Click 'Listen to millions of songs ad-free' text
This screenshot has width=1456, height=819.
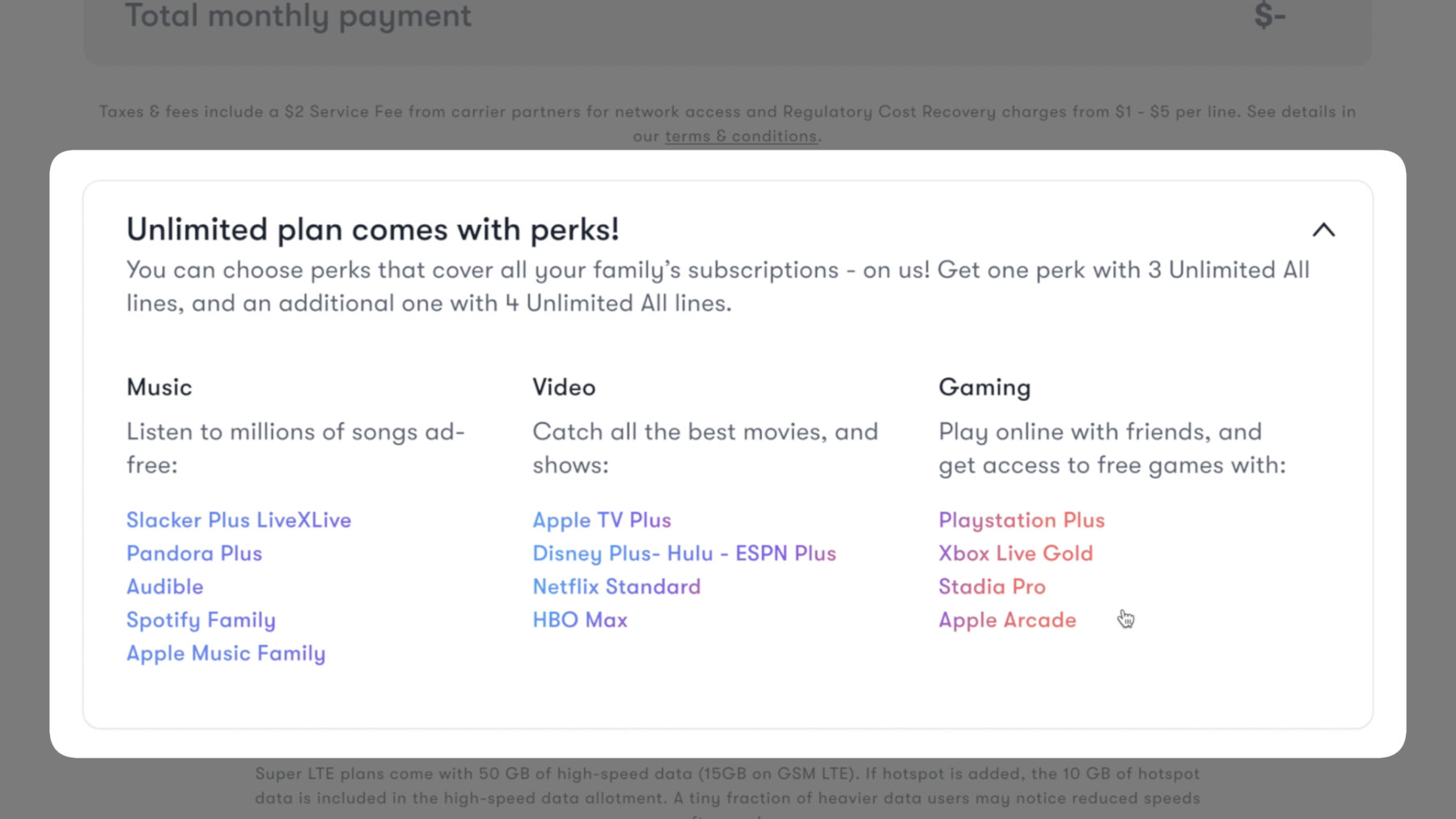pyautogui.click(x=295, y=448)
